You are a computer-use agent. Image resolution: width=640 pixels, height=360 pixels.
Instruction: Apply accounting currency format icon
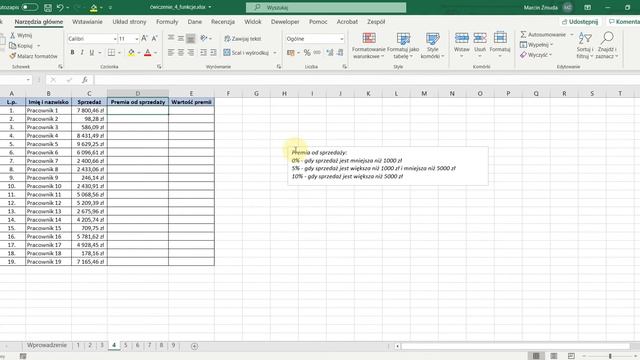click(x=291, y=53)
